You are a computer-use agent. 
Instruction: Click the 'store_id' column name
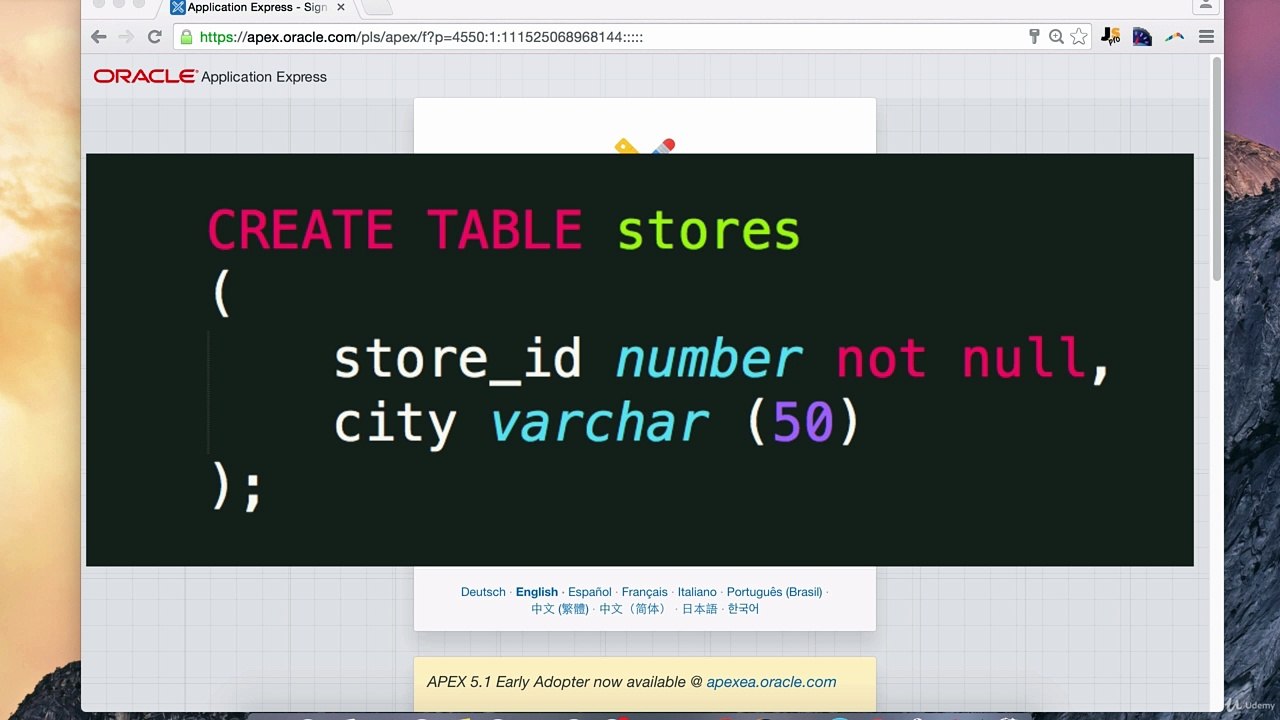coord(458,359)
